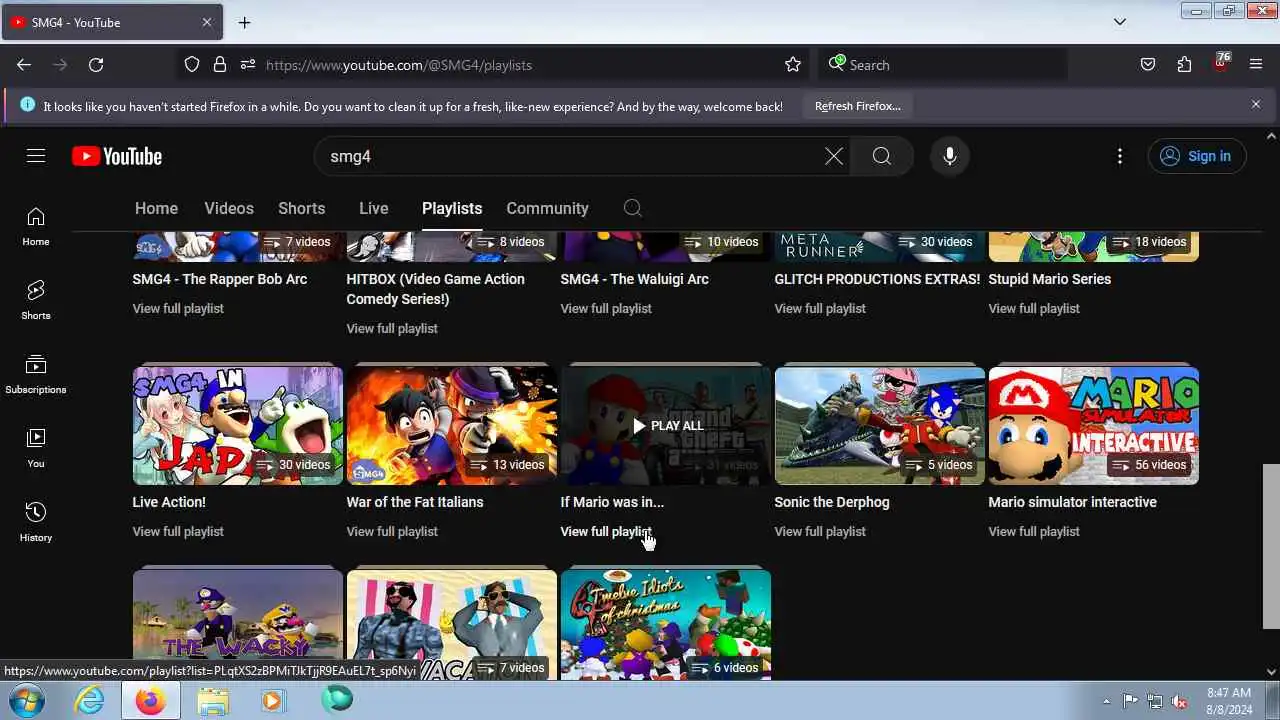
Task: Switch to the channel Community tab
Action: coord(547,208)
